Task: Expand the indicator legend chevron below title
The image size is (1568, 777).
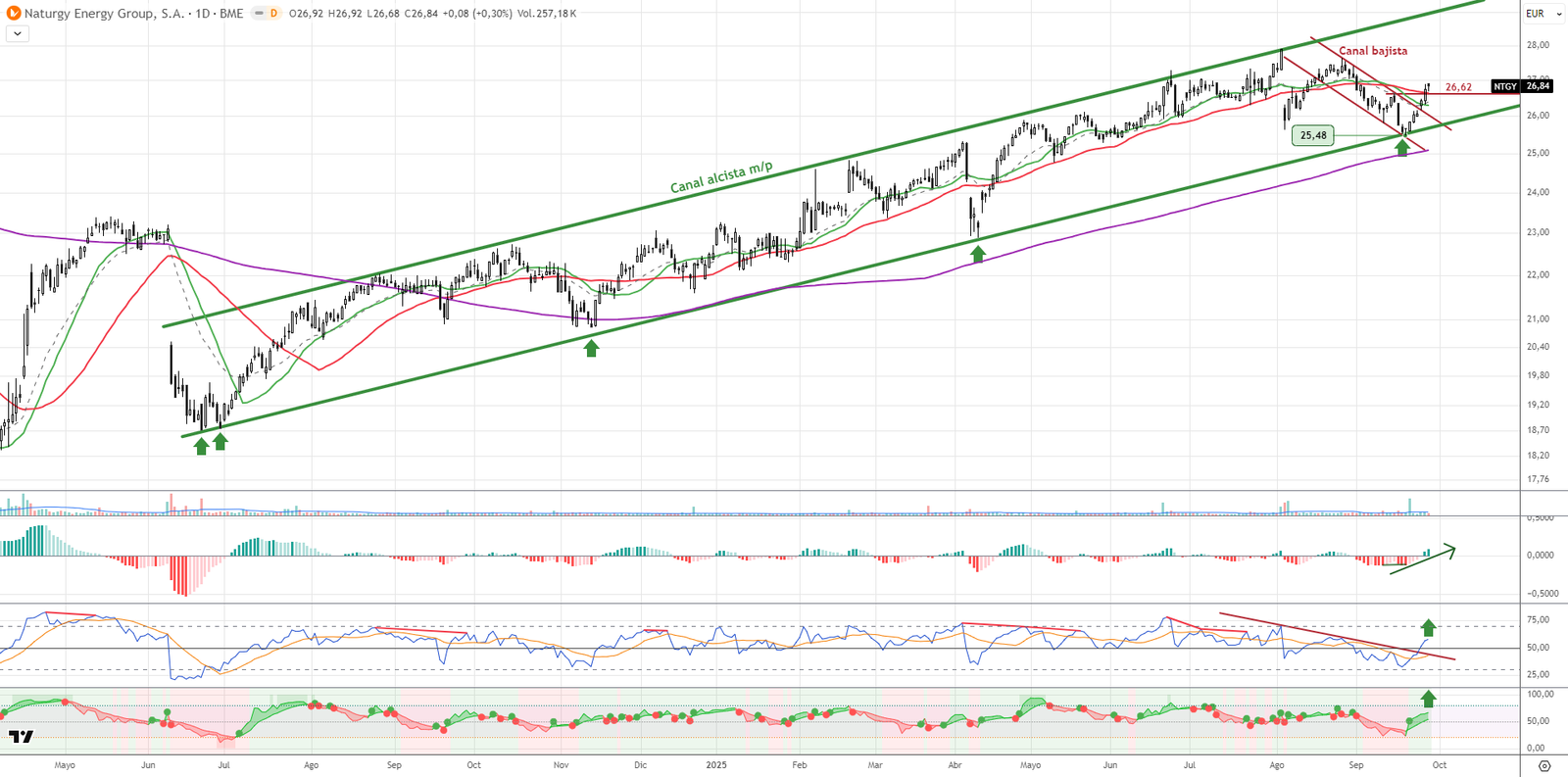Action: 18,34
